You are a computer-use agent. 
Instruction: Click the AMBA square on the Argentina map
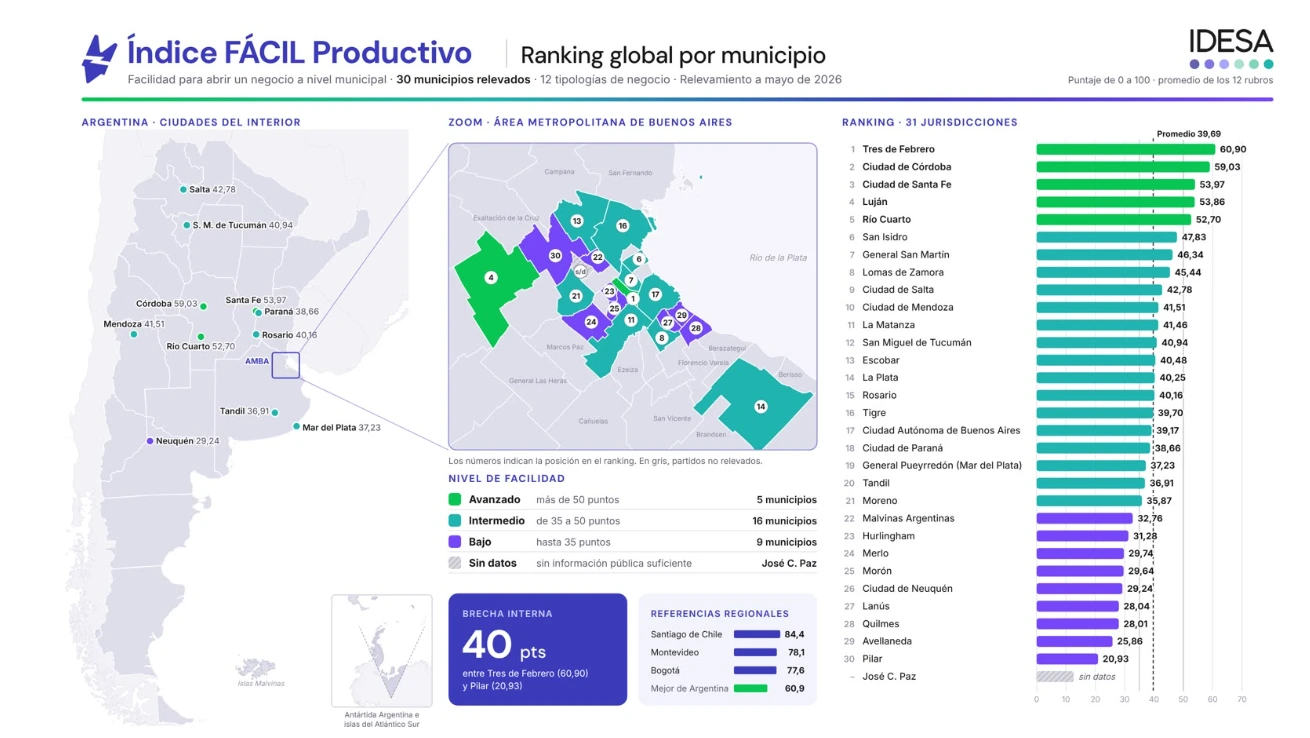pos(286,365)
